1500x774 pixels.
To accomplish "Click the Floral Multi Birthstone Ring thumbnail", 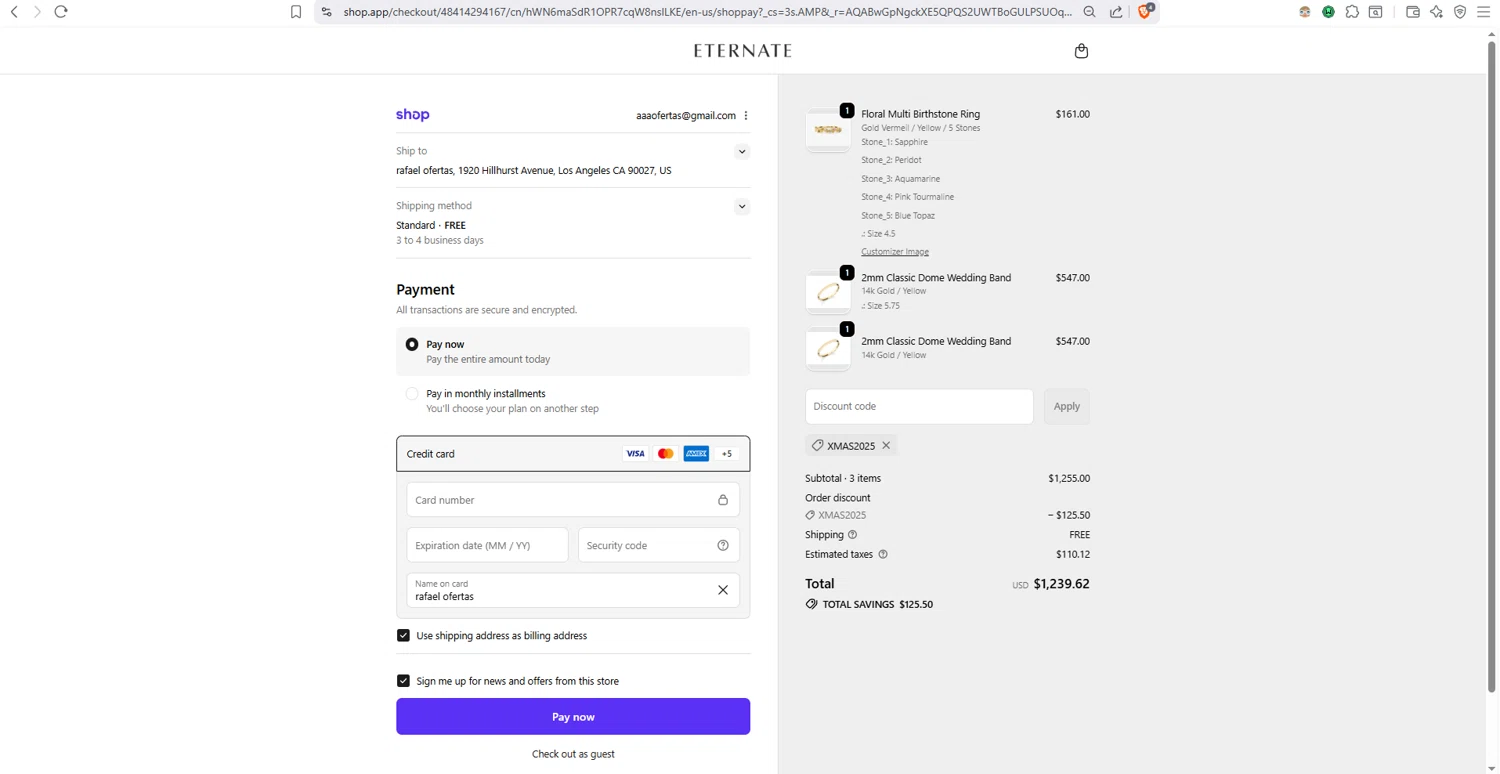I will coord(828,130).
